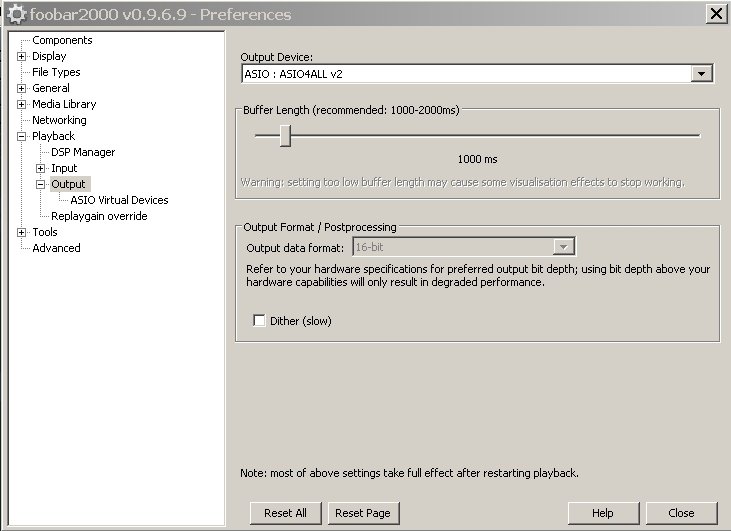
Task: Open the DSP Manager page
Action: [83, 152]
